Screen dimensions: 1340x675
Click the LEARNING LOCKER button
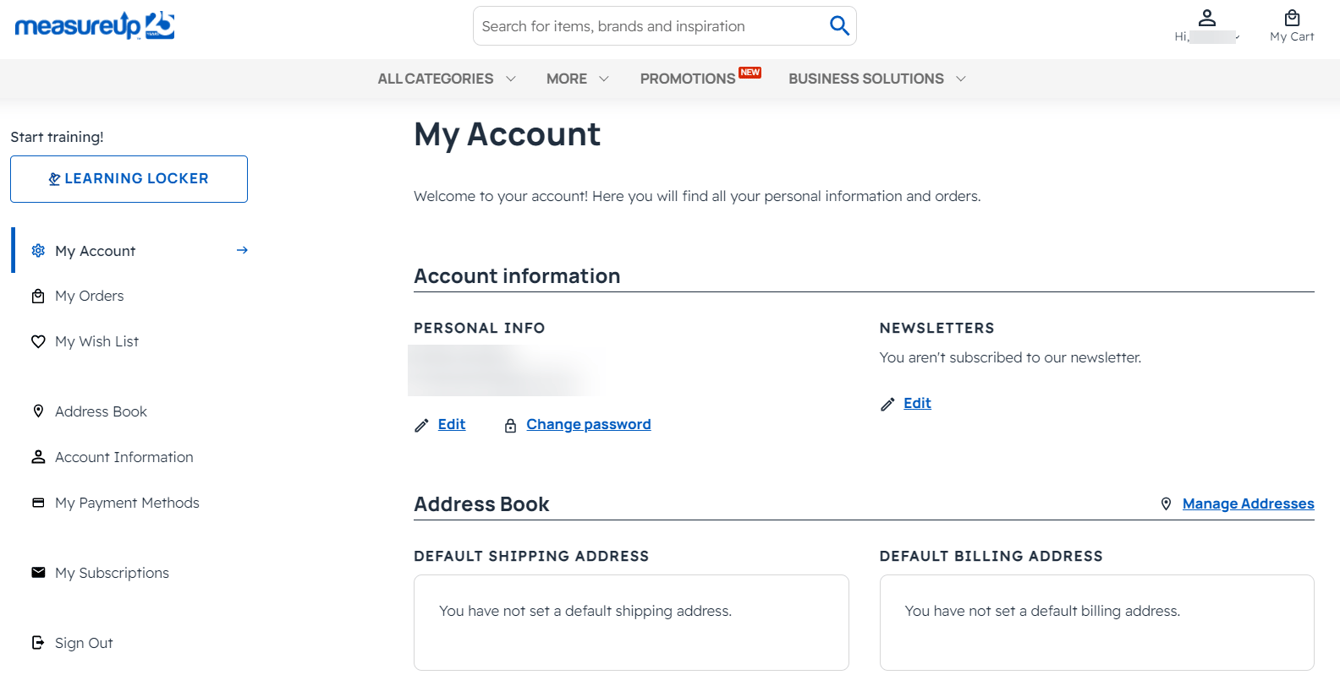point(128,178)
